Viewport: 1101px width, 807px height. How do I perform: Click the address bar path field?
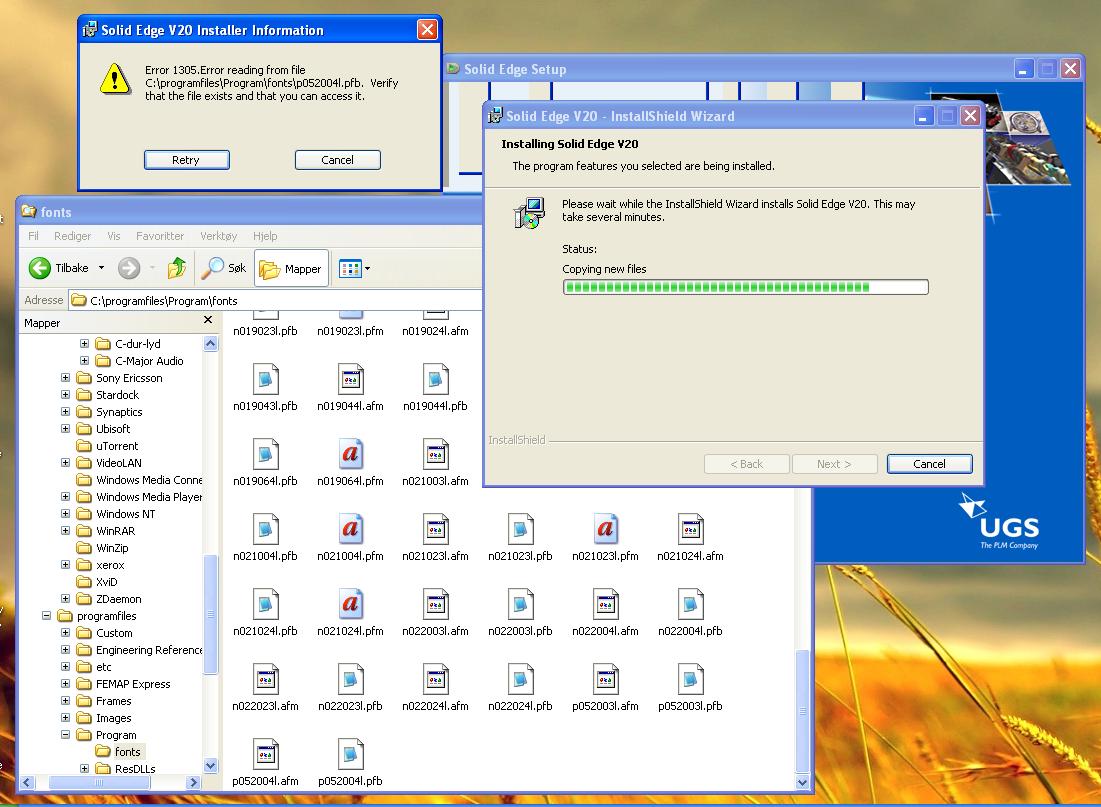click(x=277, y=301)
